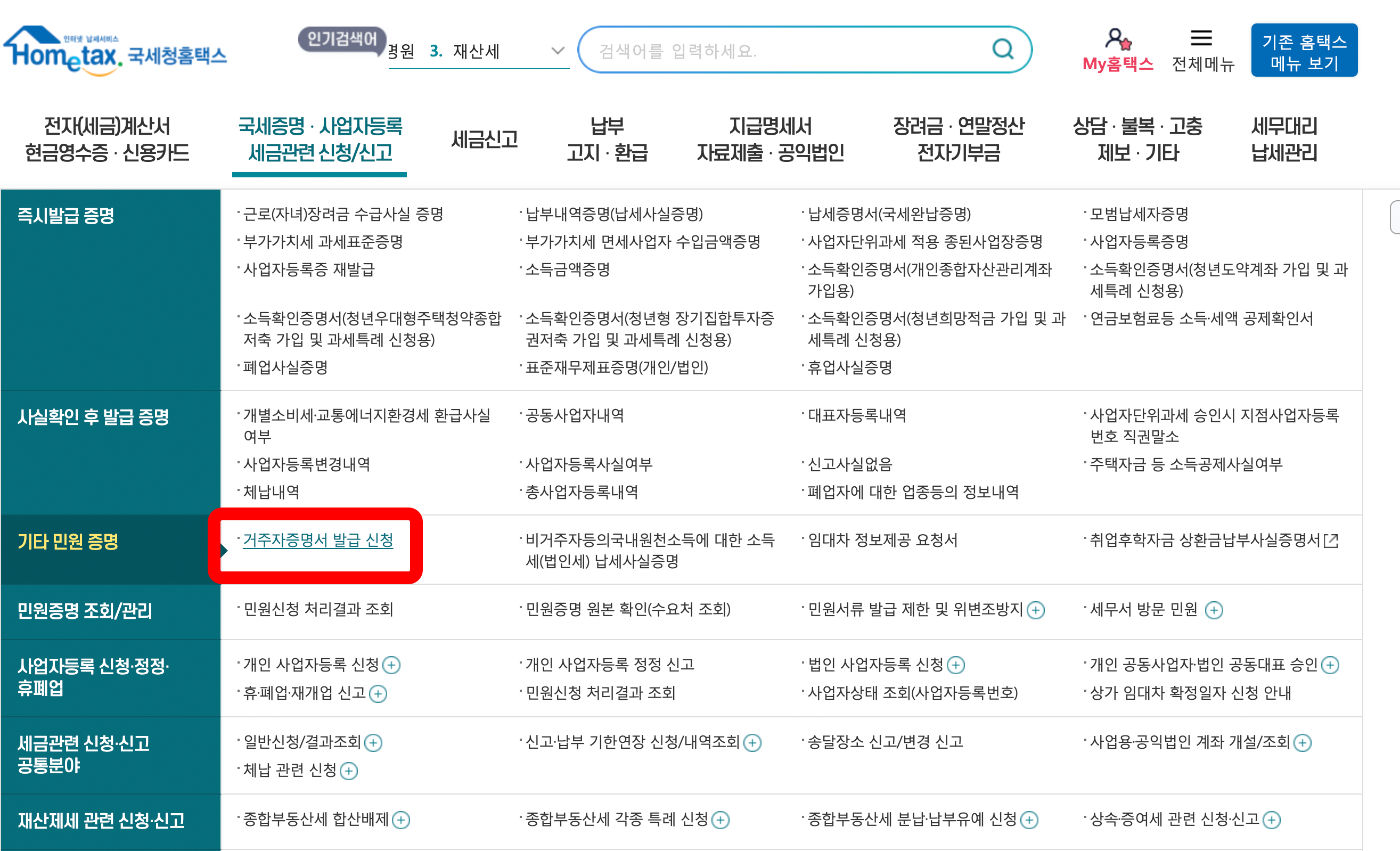Expand plus icon next to 세무서 방문 민원
This screenshot has height=851, width=1400.
(1214, 611)
